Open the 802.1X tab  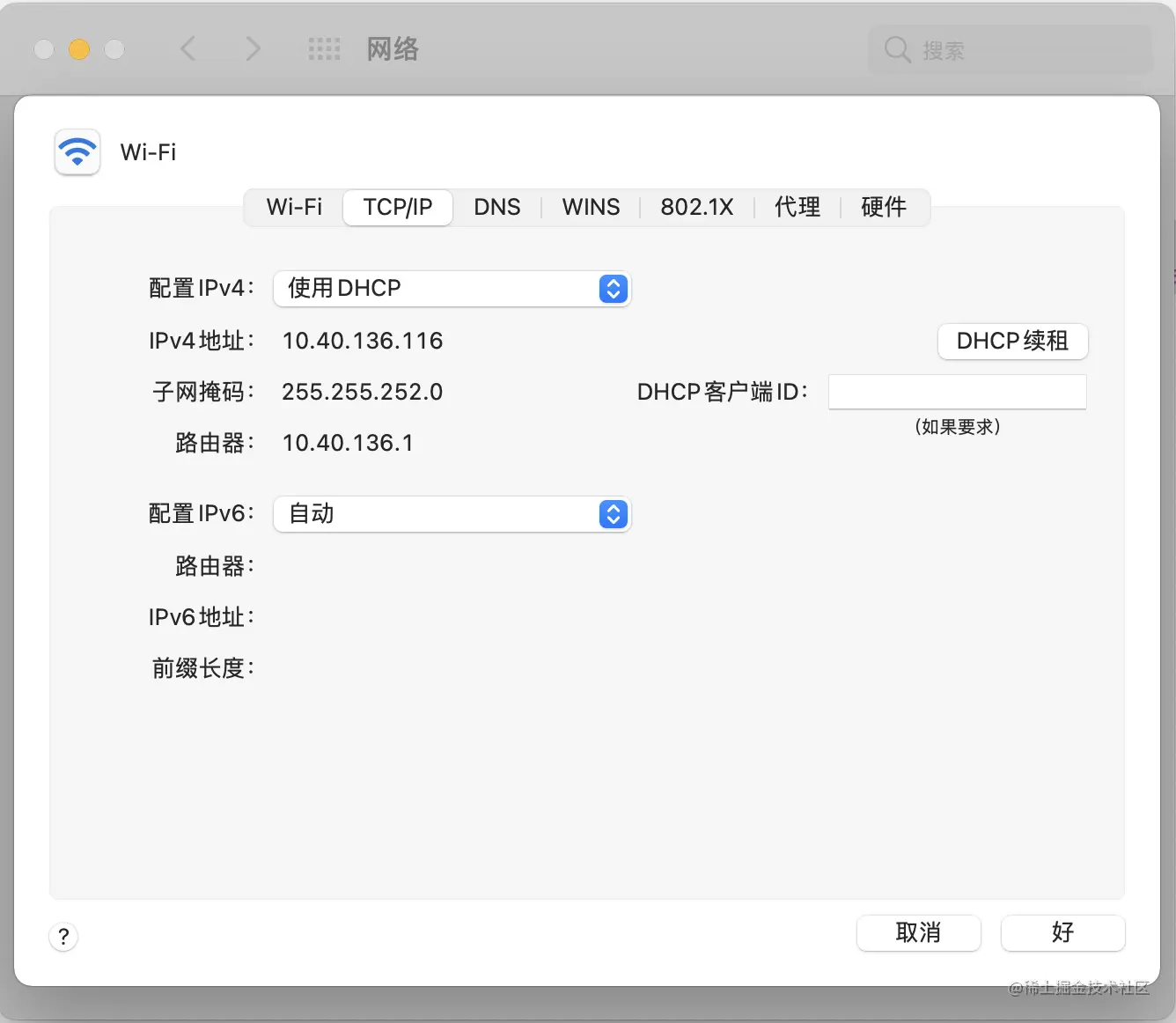coord(697,208)
